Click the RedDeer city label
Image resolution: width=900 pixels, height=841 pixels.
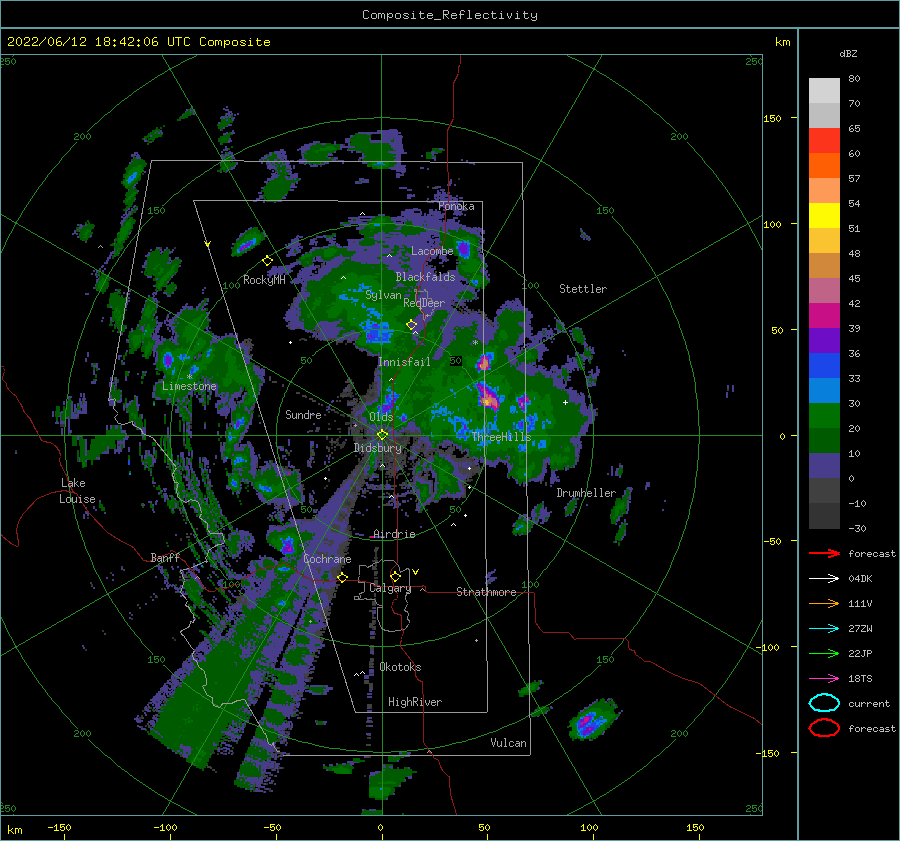pos(424,303)
